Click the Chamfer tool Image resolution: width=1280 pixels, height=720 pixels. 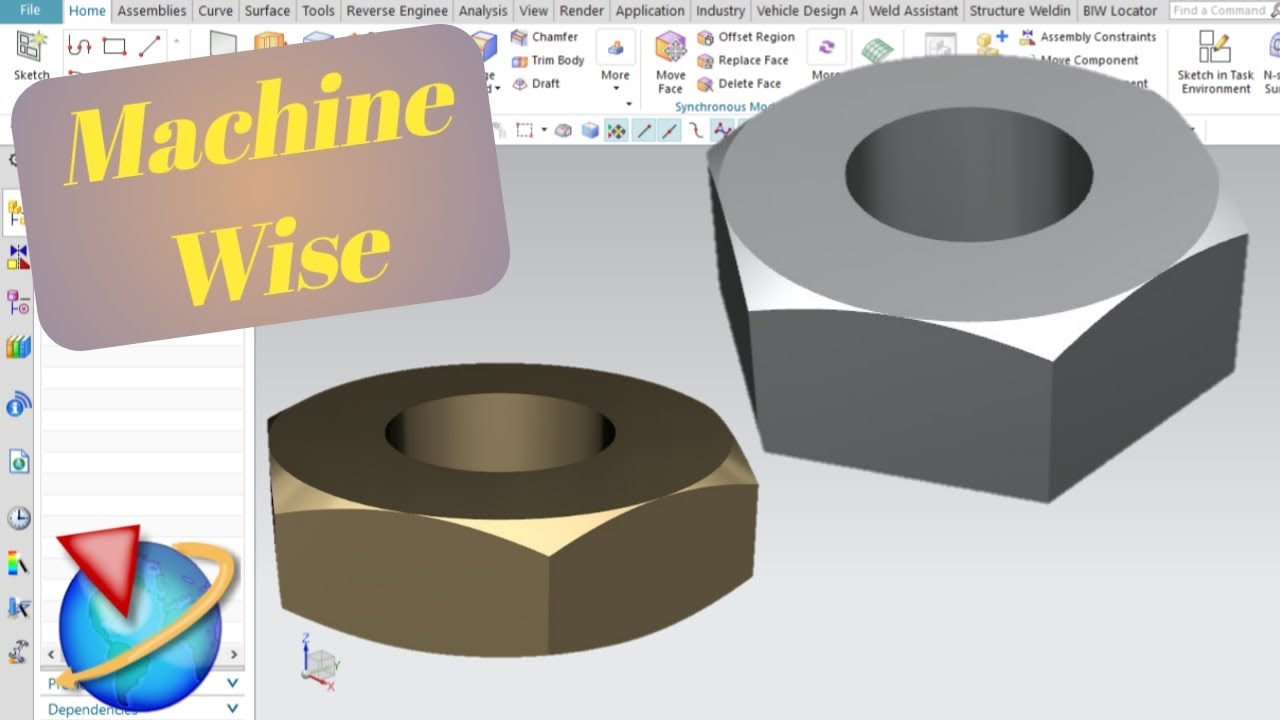click(545, 37)
